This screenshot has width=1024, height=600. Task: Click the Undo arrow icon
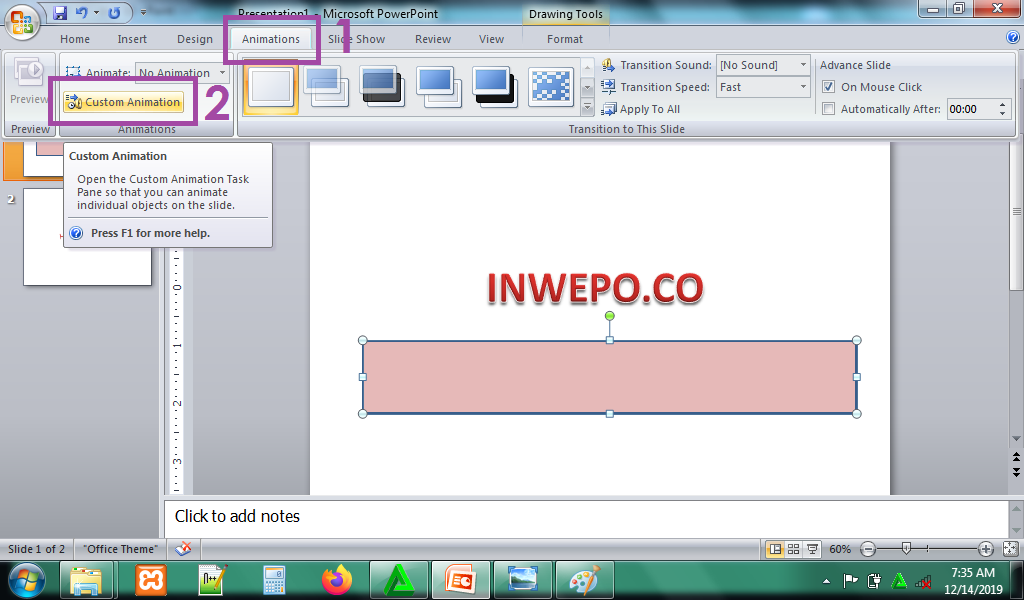[x=82, y=12]
